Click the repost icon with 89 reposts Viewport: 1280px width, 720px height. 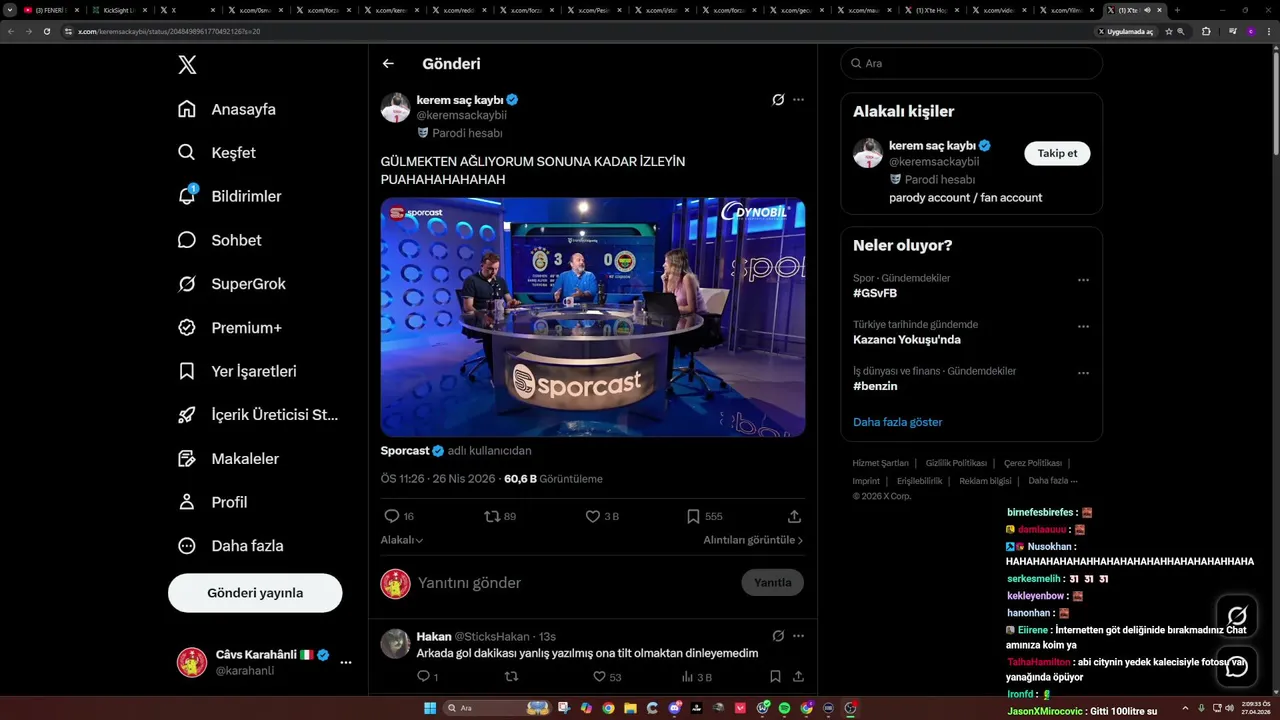[x=491, y=516]
